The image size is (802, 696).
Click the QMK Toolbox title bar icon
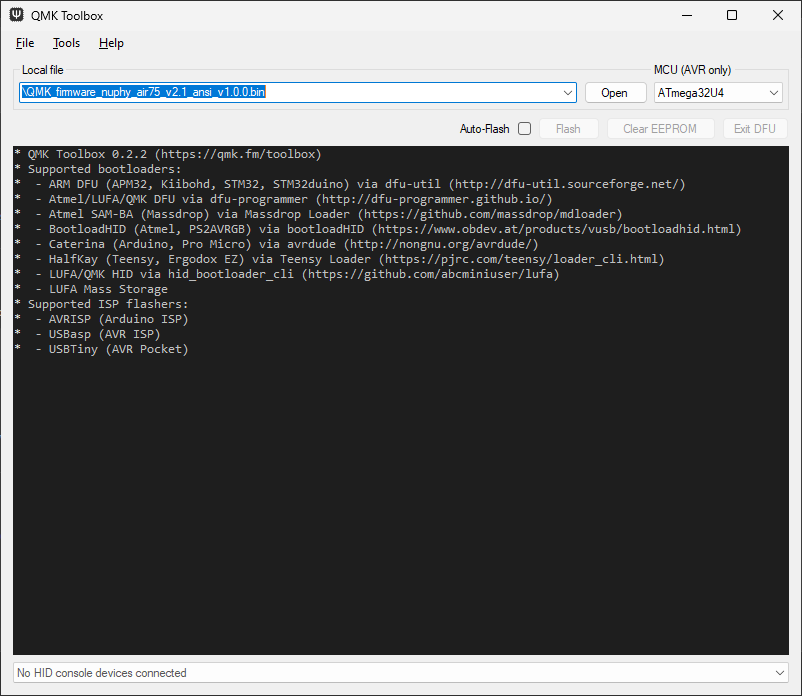16,15
